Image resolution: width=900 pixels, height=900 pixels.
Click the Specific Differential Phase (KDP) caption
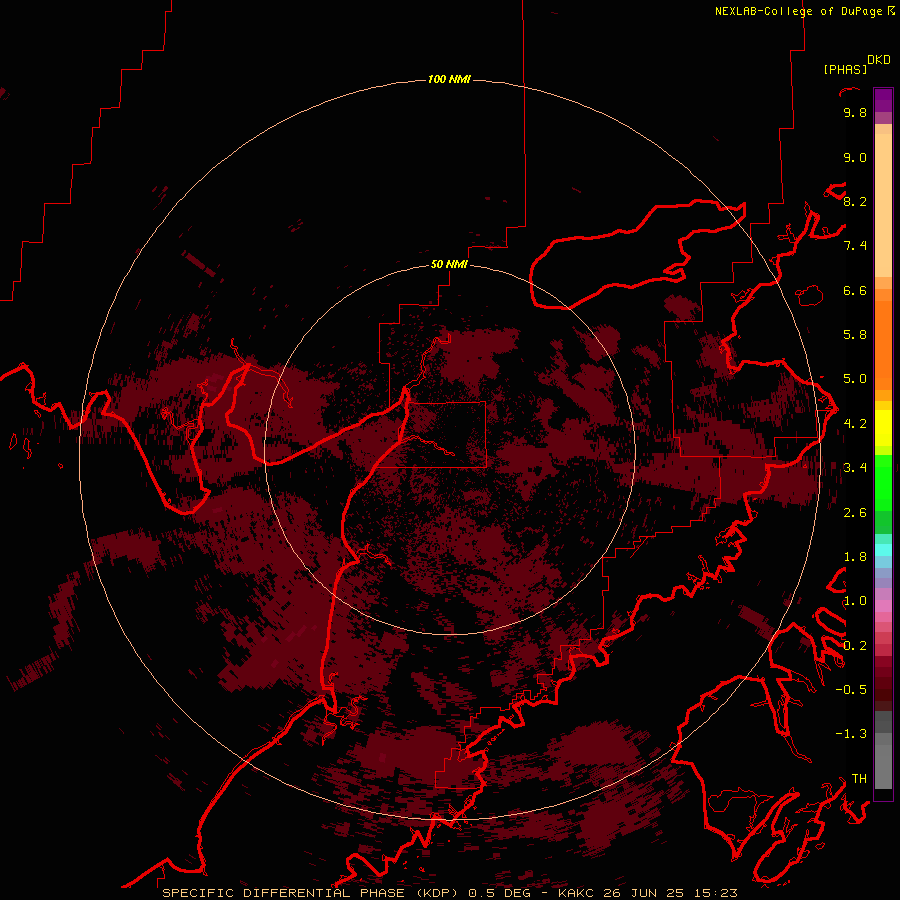[x=312, y=893]
